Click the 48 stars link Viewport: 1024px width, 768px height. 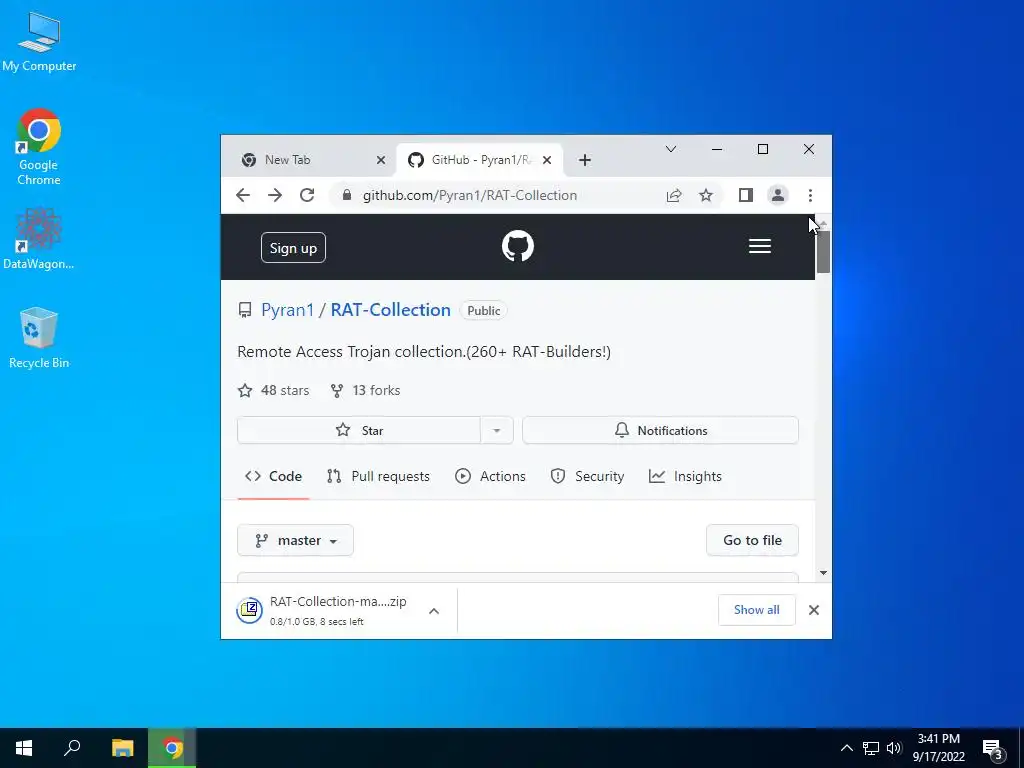tap(274, 391)
